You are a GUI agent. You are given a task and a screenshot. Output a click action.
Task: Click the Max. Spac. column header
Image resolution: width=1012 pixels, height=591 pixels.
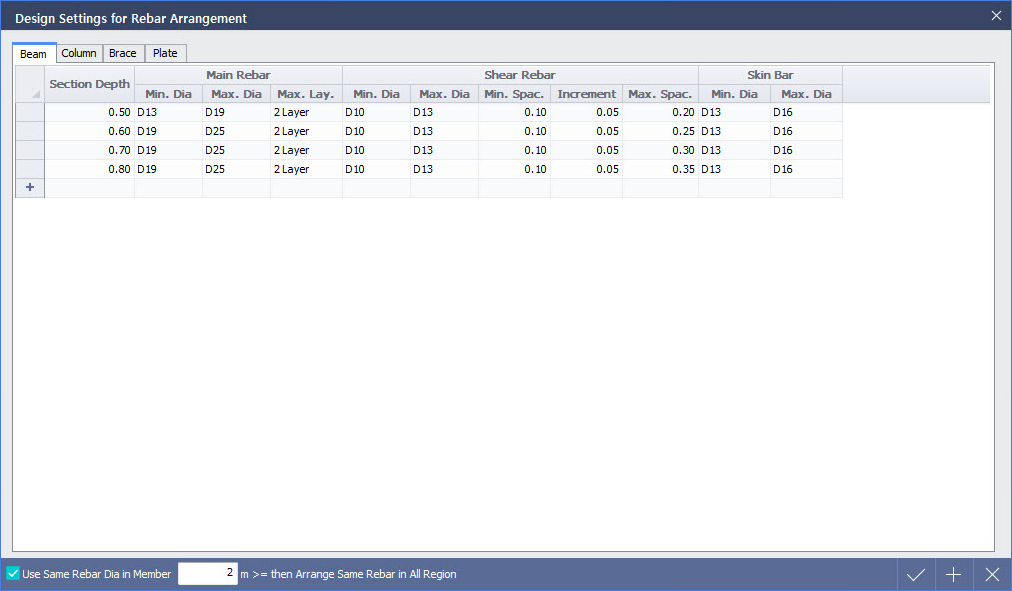(x=660, y=94)
